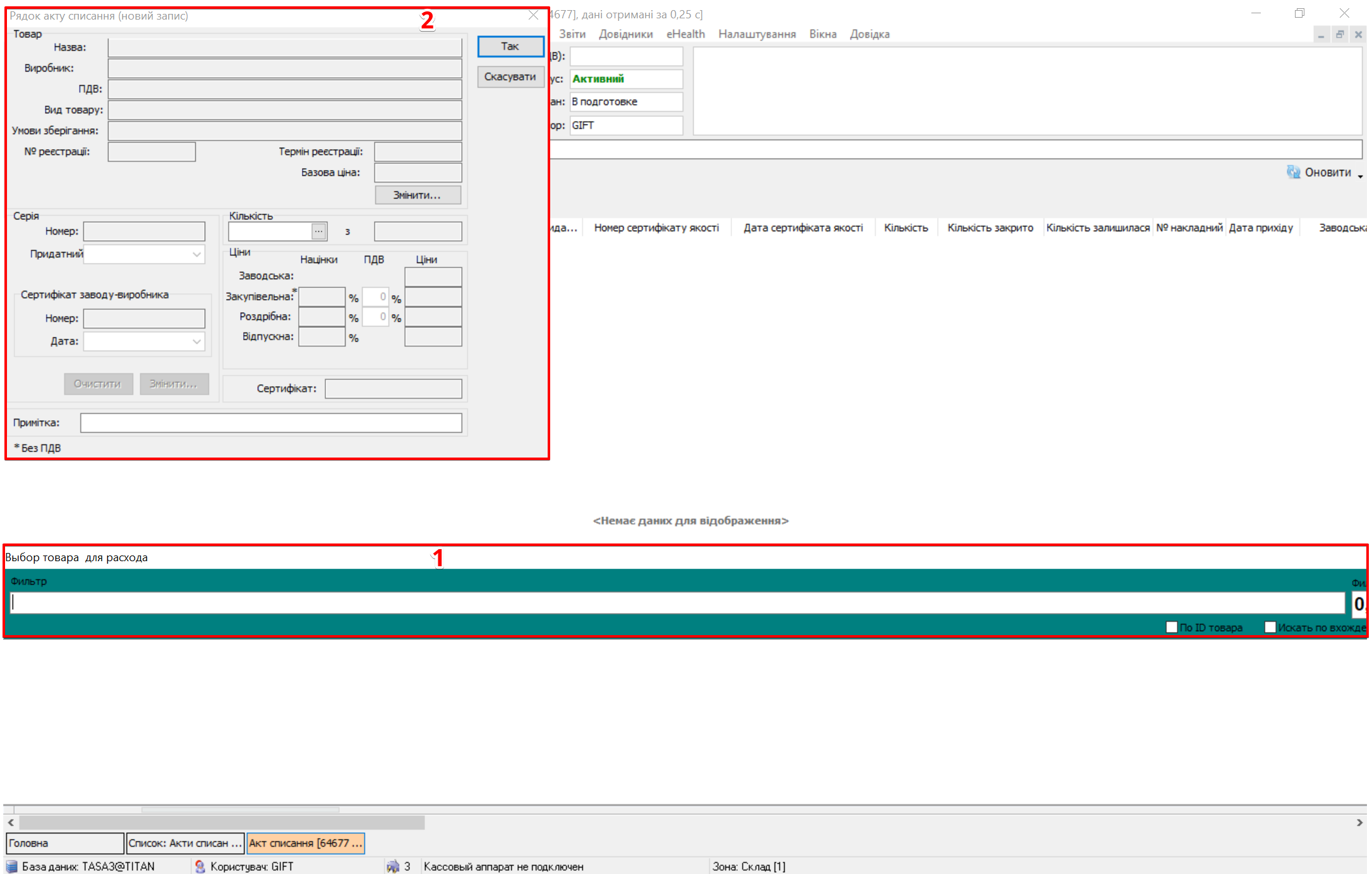Image resolution: width=1372 pixels, height=874 pixels.
Task: Click the user icon next to Користувач
Action: click(200, 866)
